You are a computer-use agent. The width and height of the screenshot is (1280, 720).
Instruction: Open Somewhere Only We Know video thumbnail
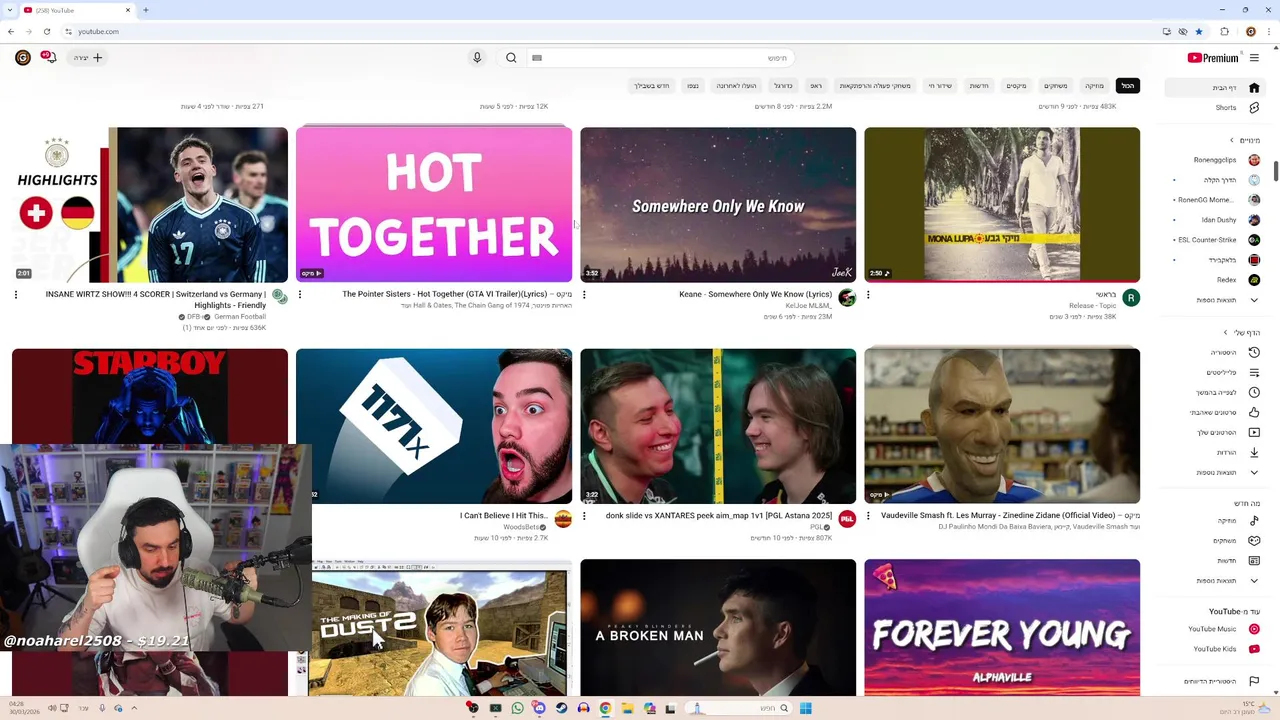[718, 205]
